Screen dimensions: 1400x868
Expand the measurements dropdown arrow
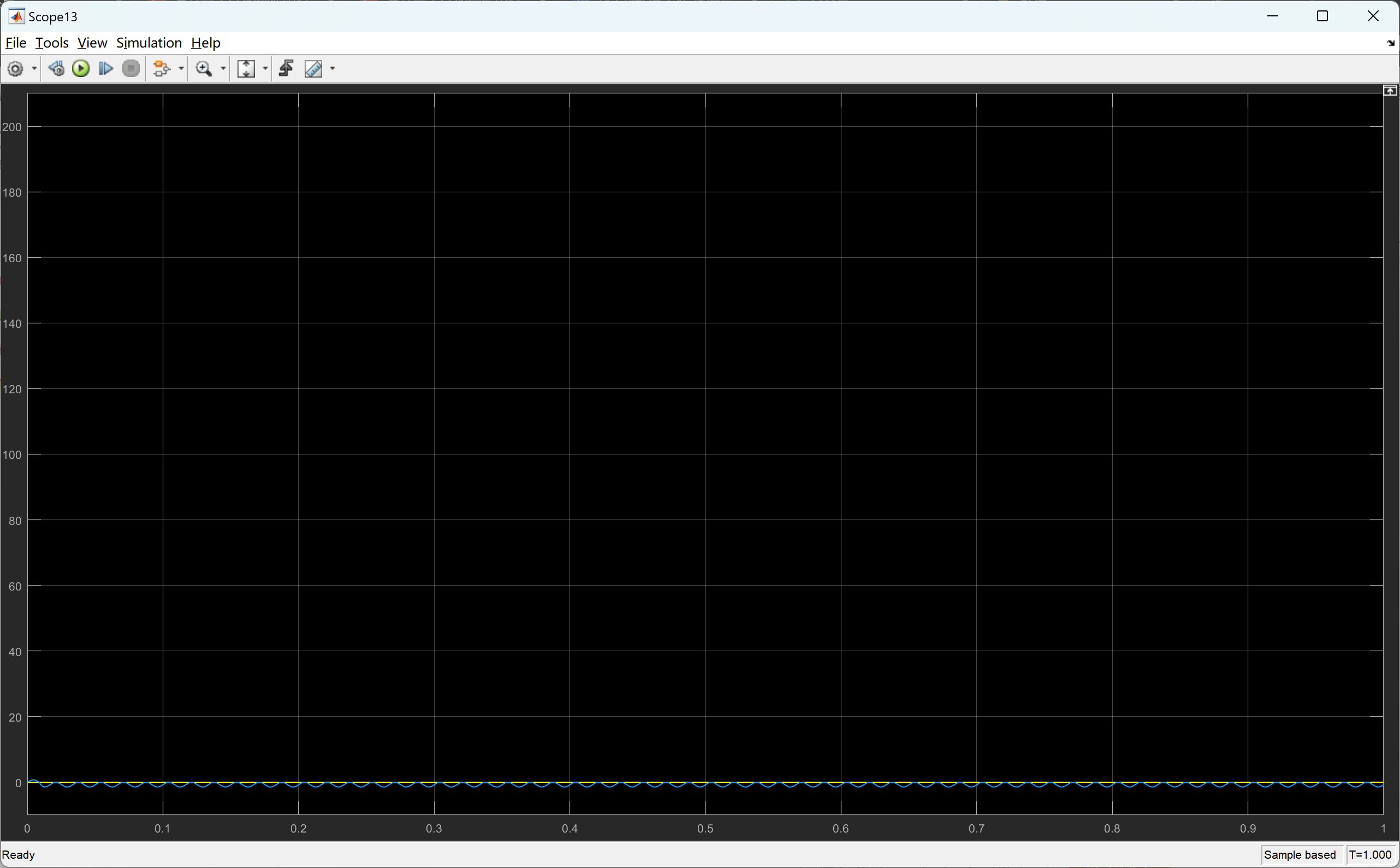331,68
